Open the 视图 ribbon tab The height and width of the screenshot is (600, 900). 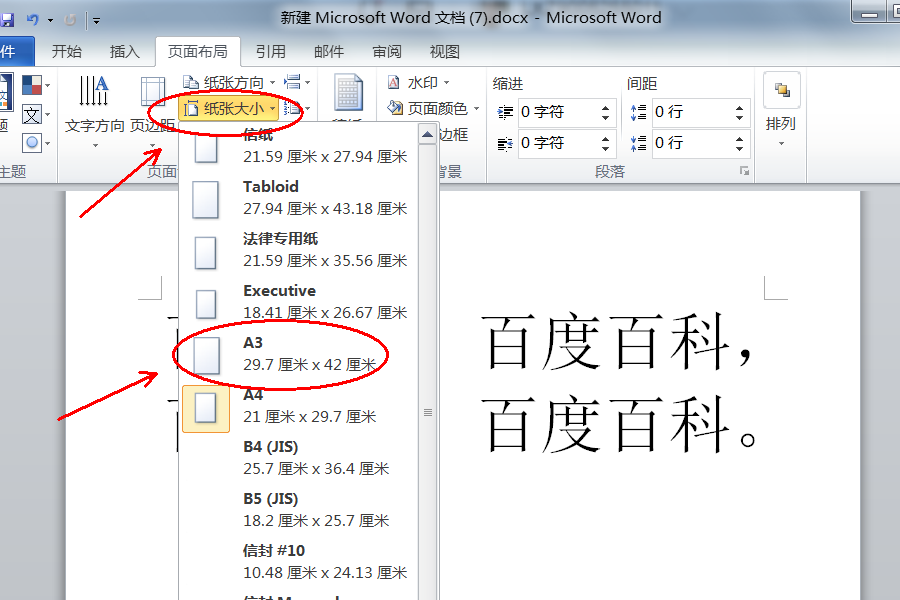445,52
